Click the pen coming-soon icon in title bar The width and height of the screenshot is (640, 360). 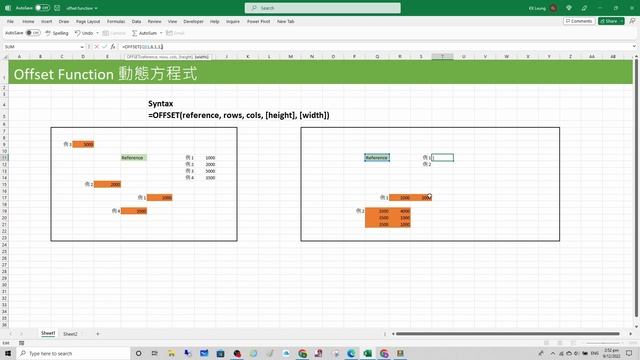[584, 8]
